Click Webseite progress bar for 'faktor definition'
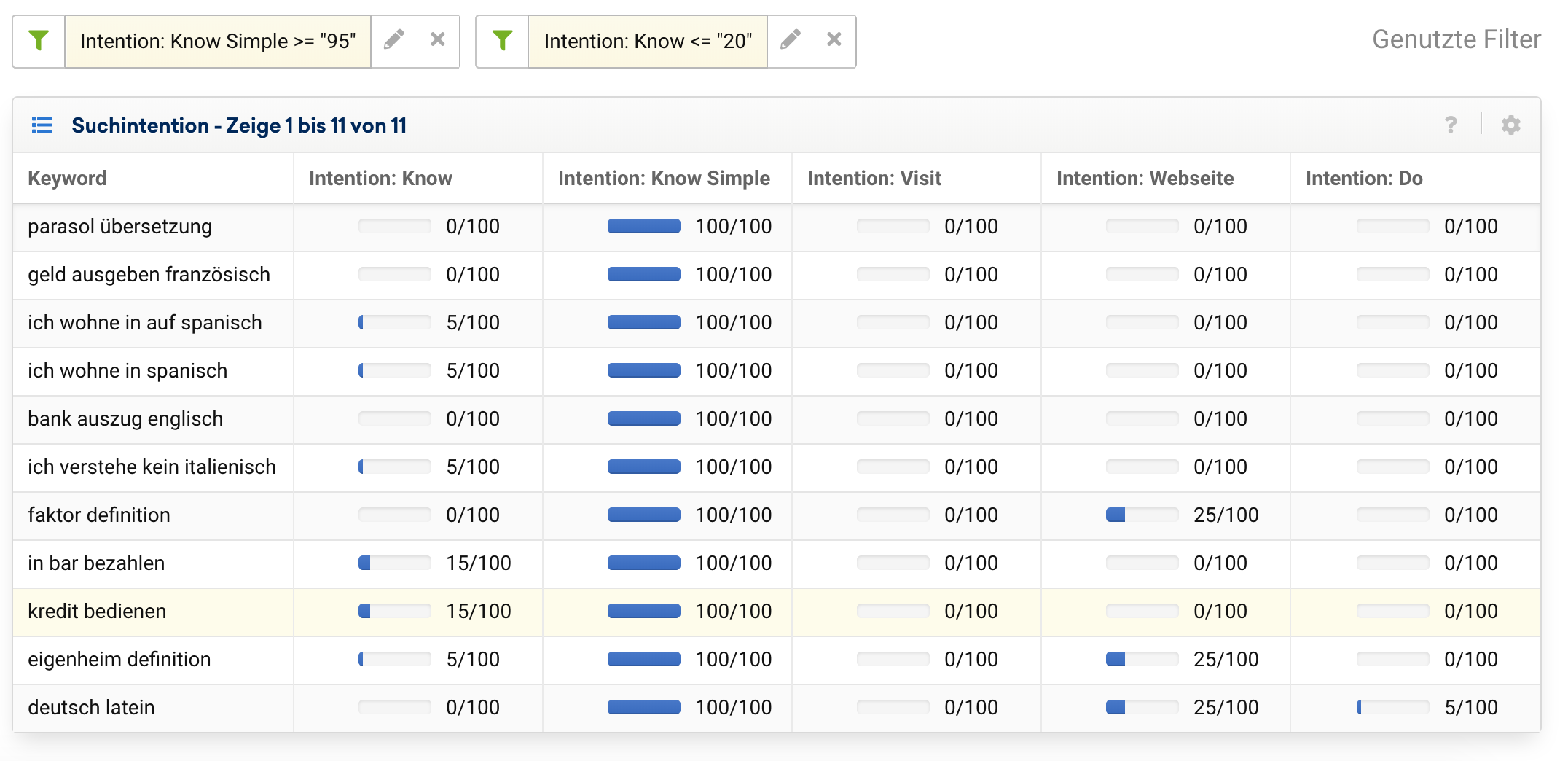This screenshot has height=761, width=1568. click(1142, 515)
